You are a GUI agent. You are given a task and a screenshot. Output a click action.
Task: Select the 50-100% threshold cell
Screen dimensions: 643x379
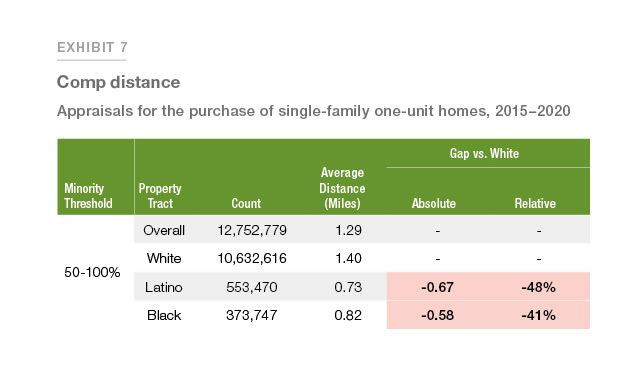coord(92,272)
